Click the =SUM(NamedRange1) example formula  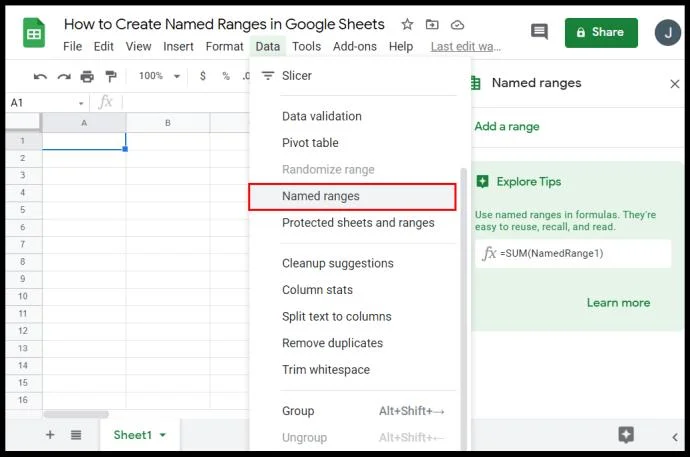click(x=573, y=253)
